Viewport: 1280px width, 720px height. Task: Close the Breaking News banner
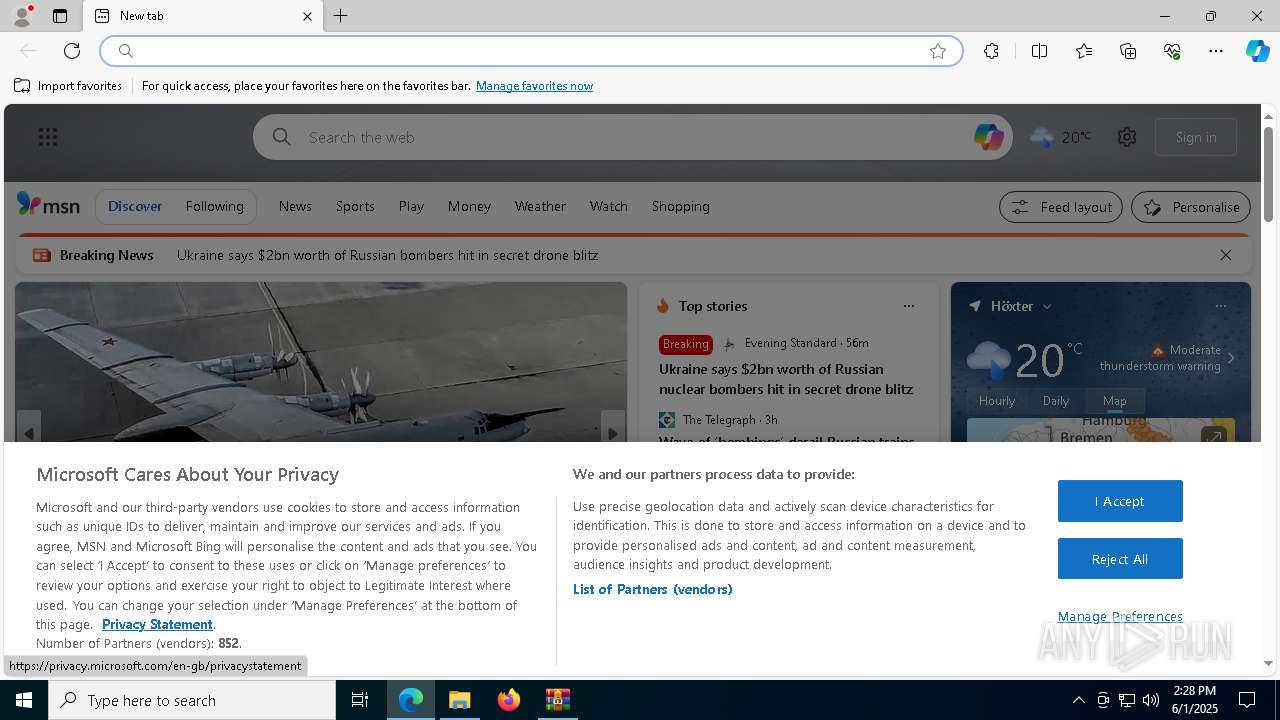1226,255
